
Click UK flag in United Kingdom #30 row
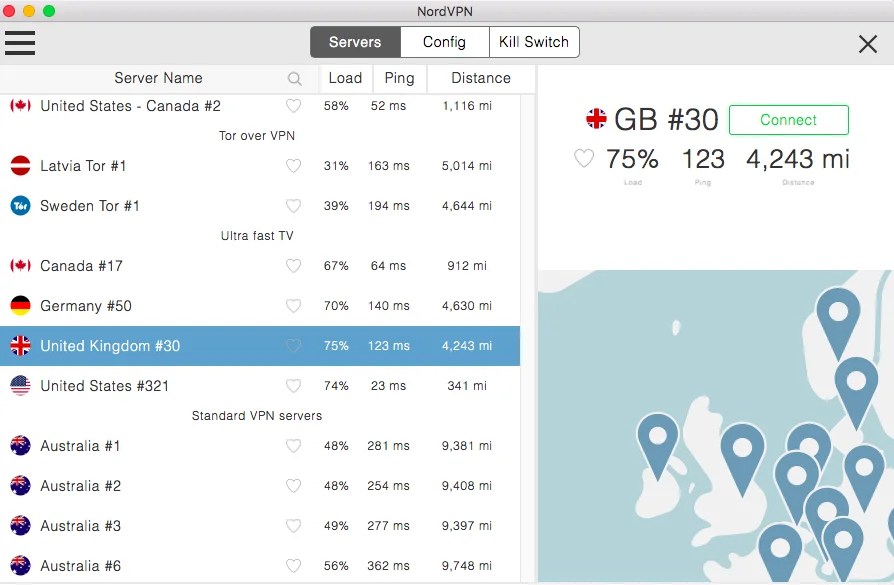(x=21, y=346)
